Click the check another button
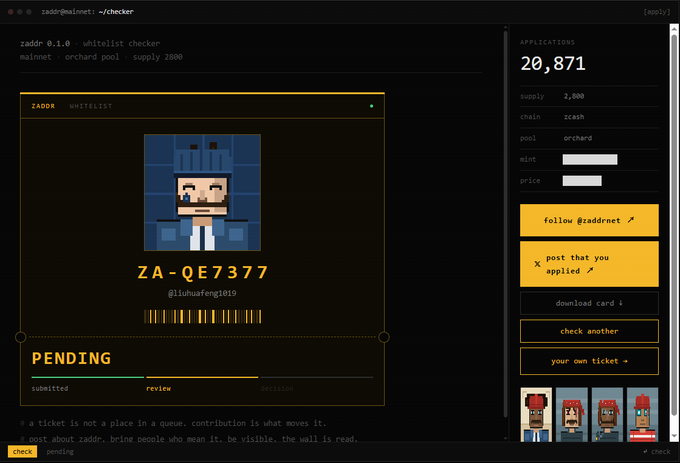 tap(589, 331)
